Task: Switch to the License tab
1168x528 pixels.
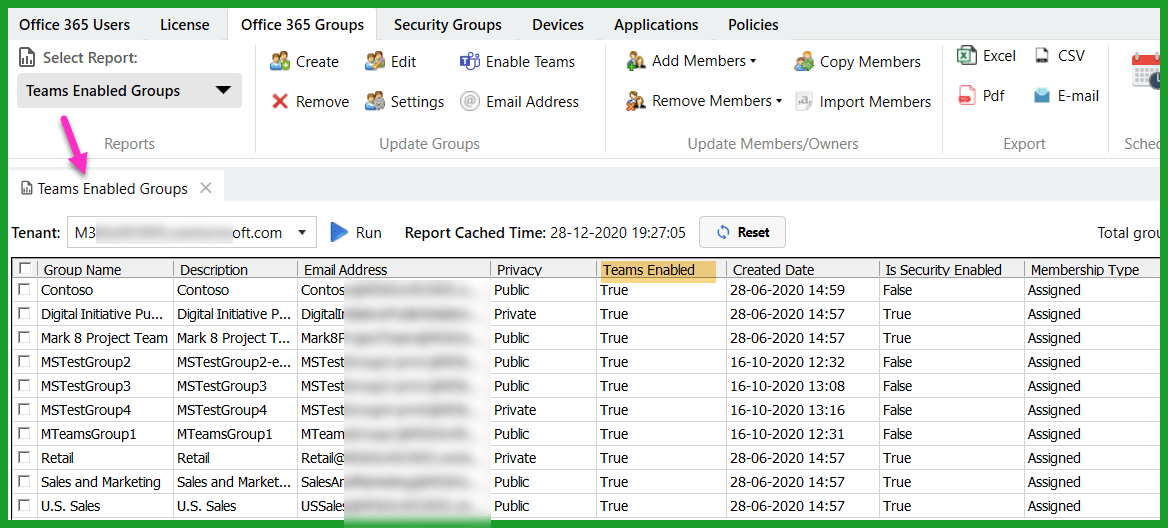Action: 185,25
